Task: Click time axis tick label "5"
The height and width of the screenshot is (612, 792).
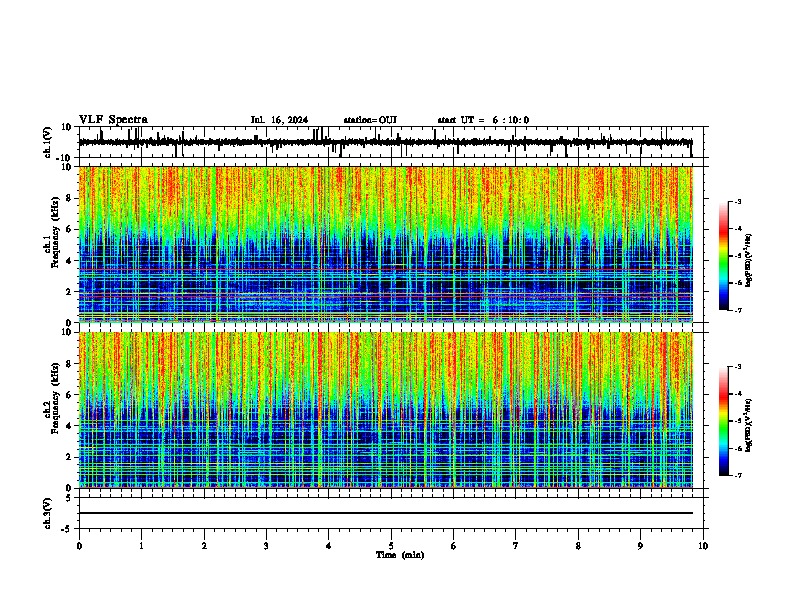Action: pyautogui.click(x=391, y=546)
